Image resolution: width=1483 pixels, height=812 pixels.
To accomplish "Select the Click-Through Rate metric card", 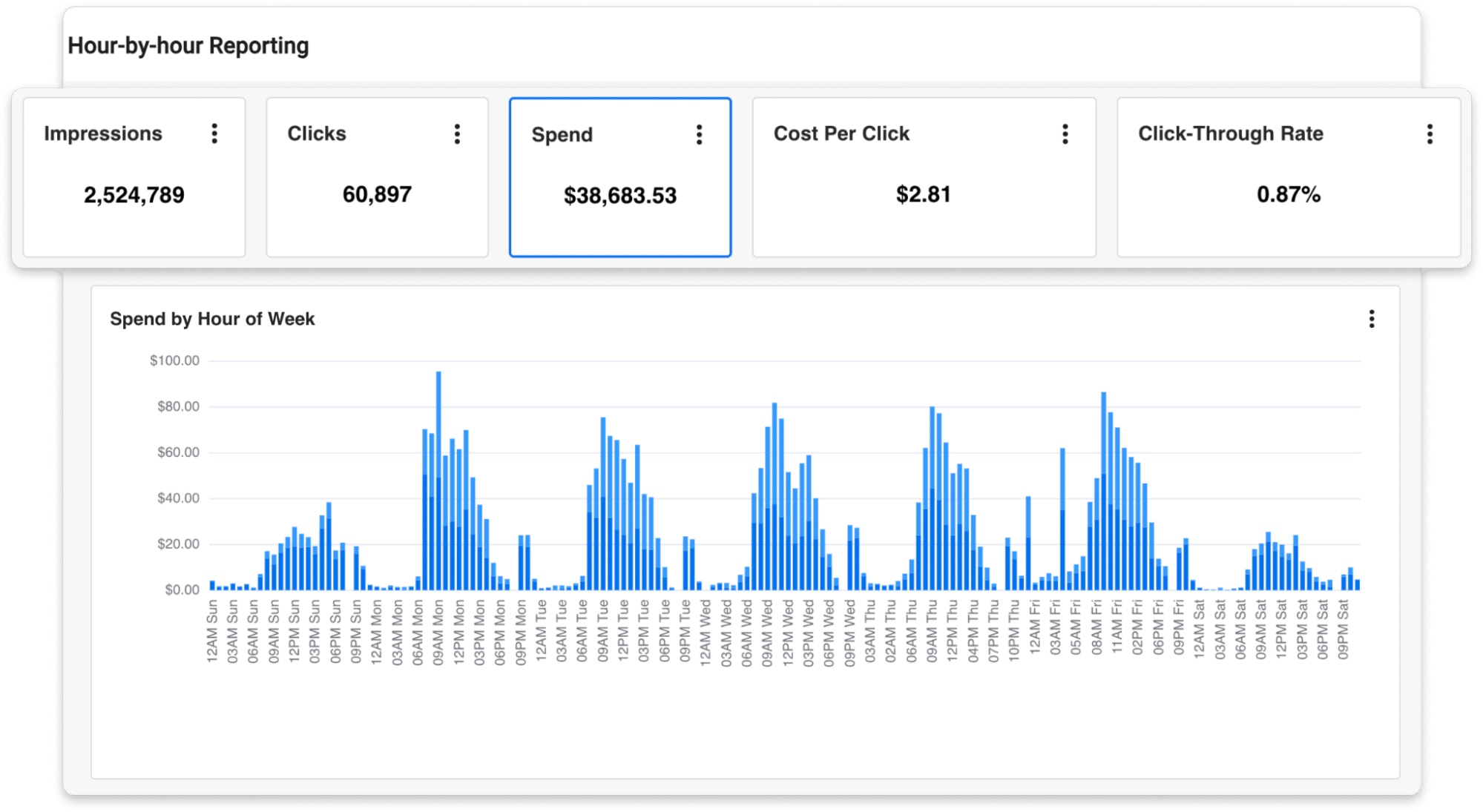I will pos(1289,177).
